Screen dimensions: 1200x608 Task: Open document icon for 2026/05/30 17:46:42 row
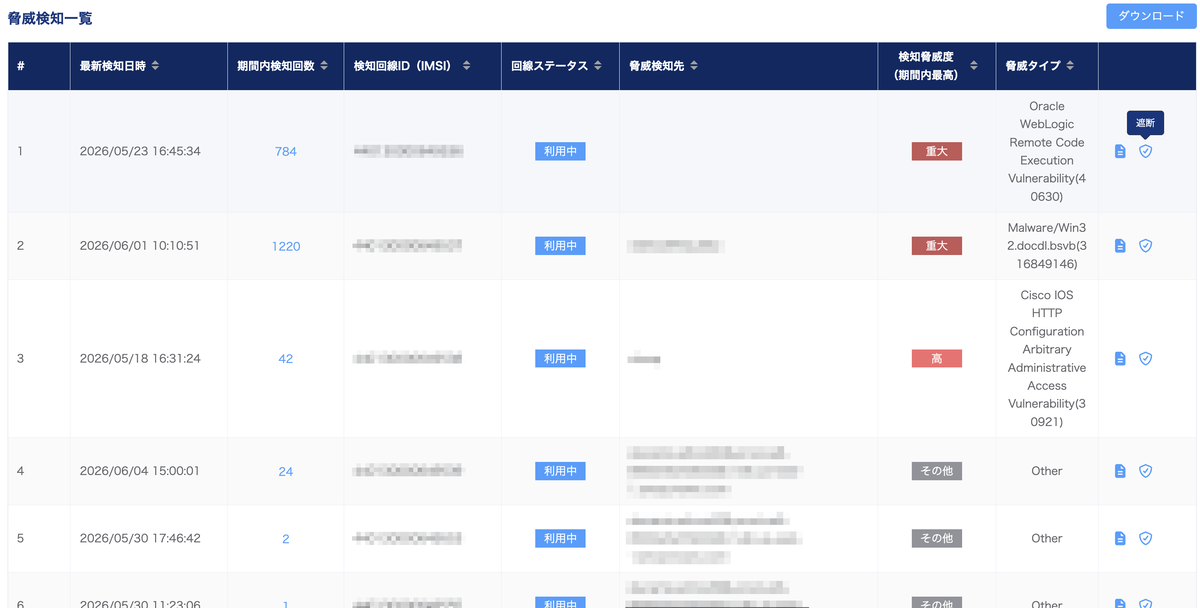(x=1120, y=538)
